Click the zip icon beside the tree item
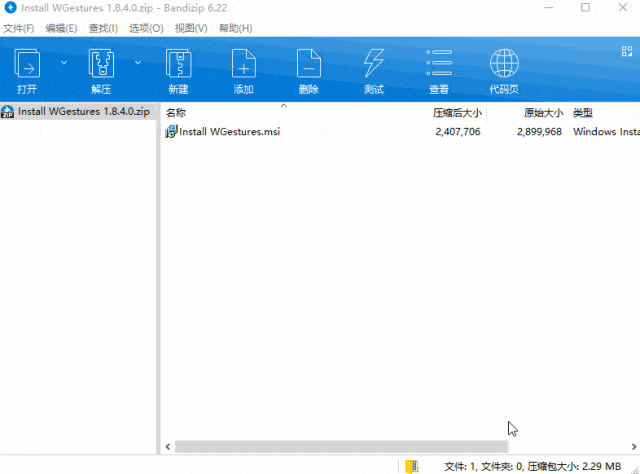 coord(7,111)
